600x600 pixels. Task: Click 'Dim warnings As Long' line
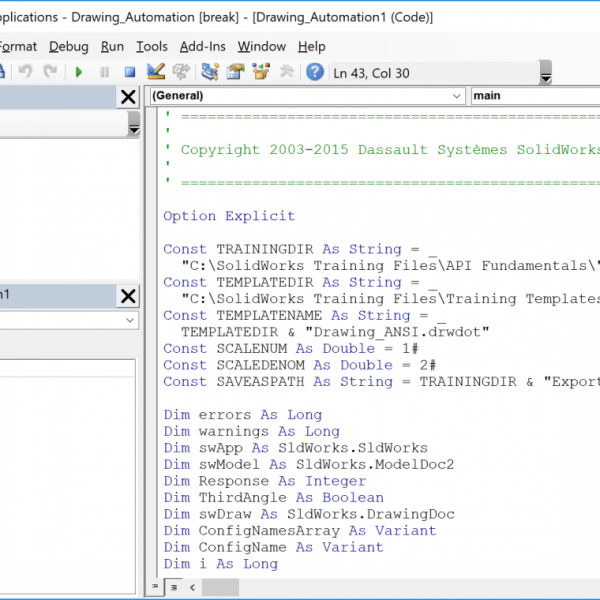point(252,431)
